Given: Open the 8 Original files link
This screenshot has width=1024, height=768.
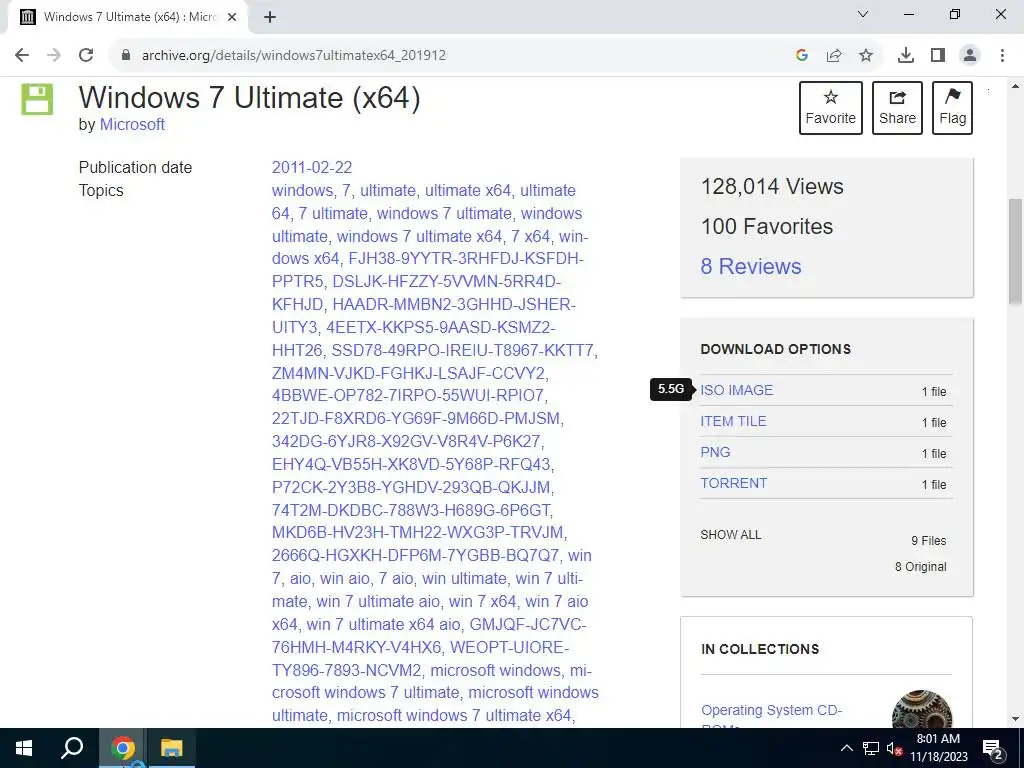Looking at the screenshot, I should pos(920,567).
